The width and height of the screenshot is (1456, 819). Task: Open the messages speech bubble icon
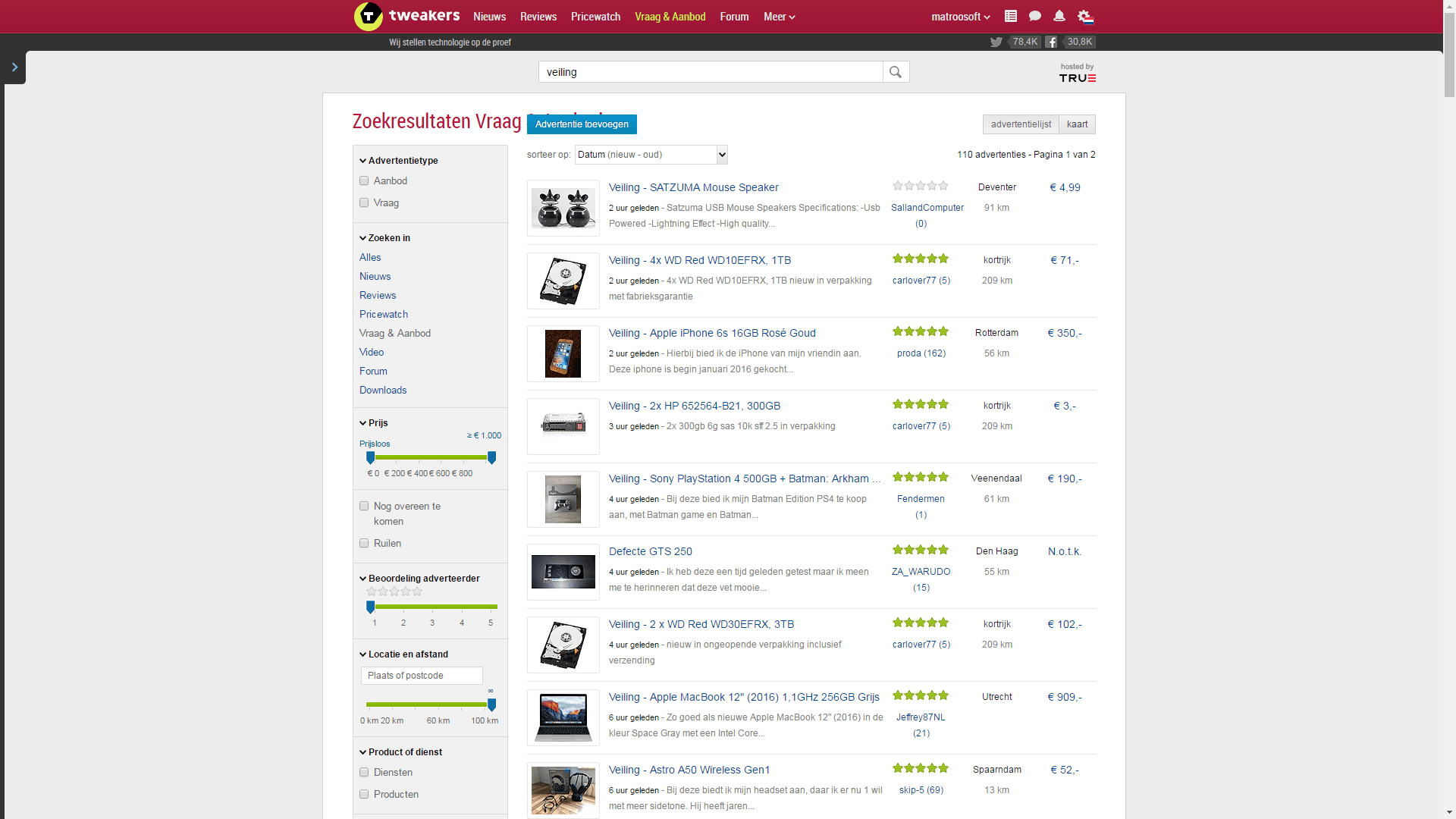(x=1034, y=16)
